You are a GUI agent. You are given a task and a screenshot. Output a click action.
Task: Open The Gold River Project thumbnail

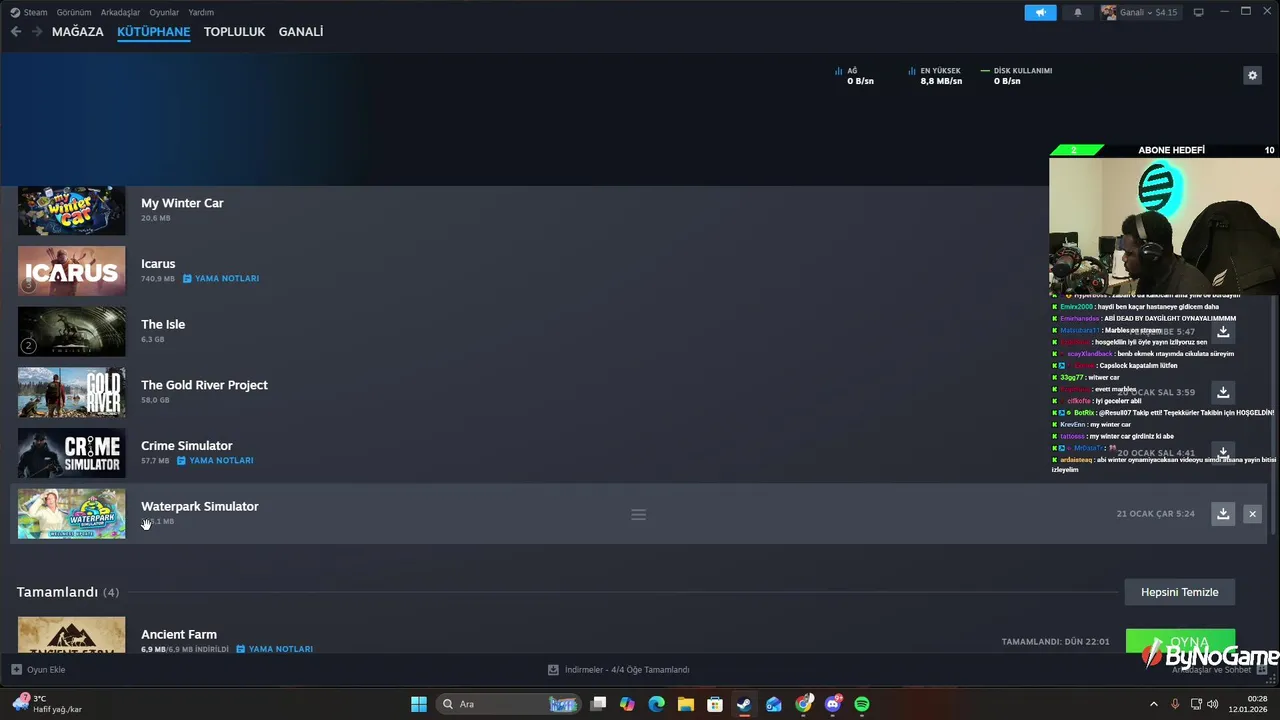pyautogui.click(x=72, y=393)
